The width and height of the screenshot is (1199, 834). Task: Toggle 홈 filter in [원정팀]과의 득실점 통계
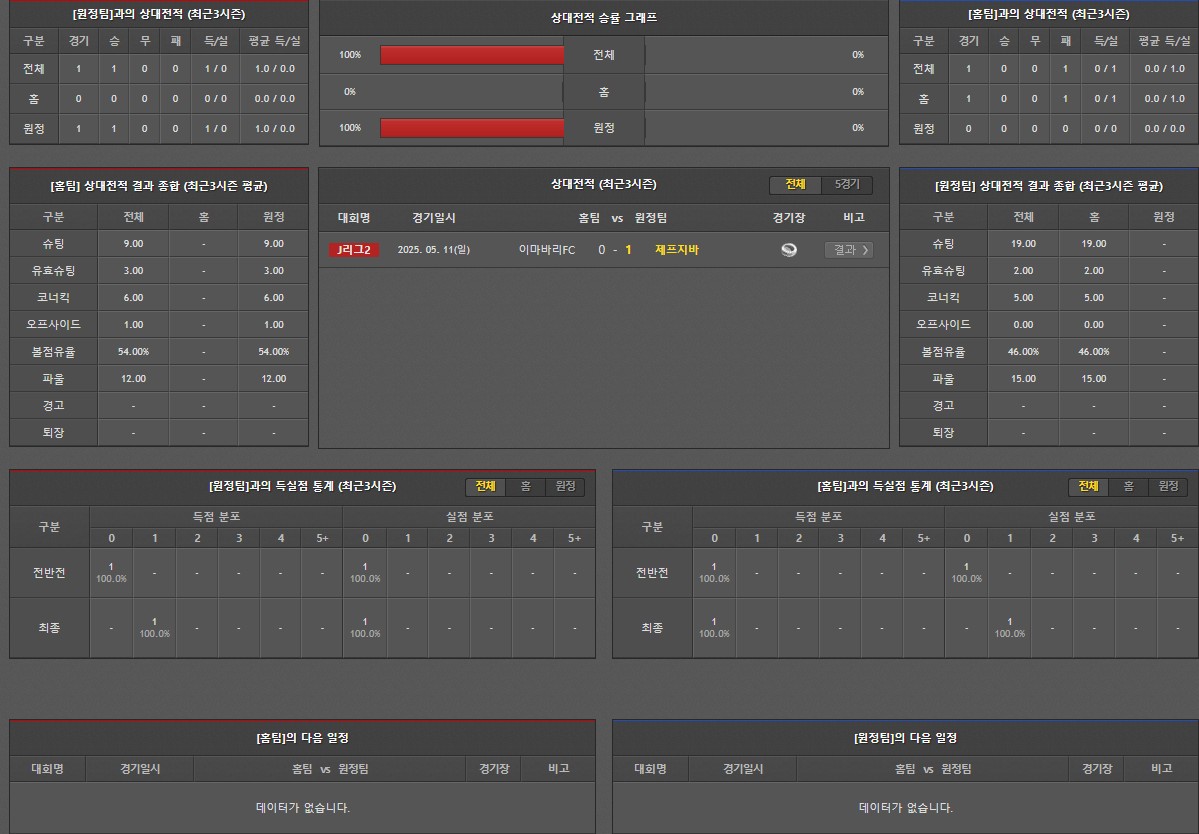point(525,487)
